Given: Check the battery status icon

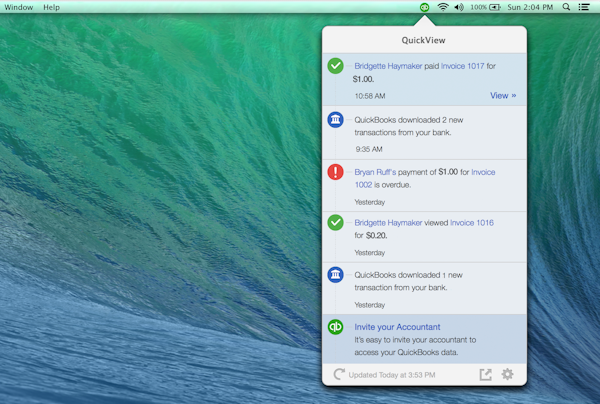Looking at the screenshot, I should [495, 7].
